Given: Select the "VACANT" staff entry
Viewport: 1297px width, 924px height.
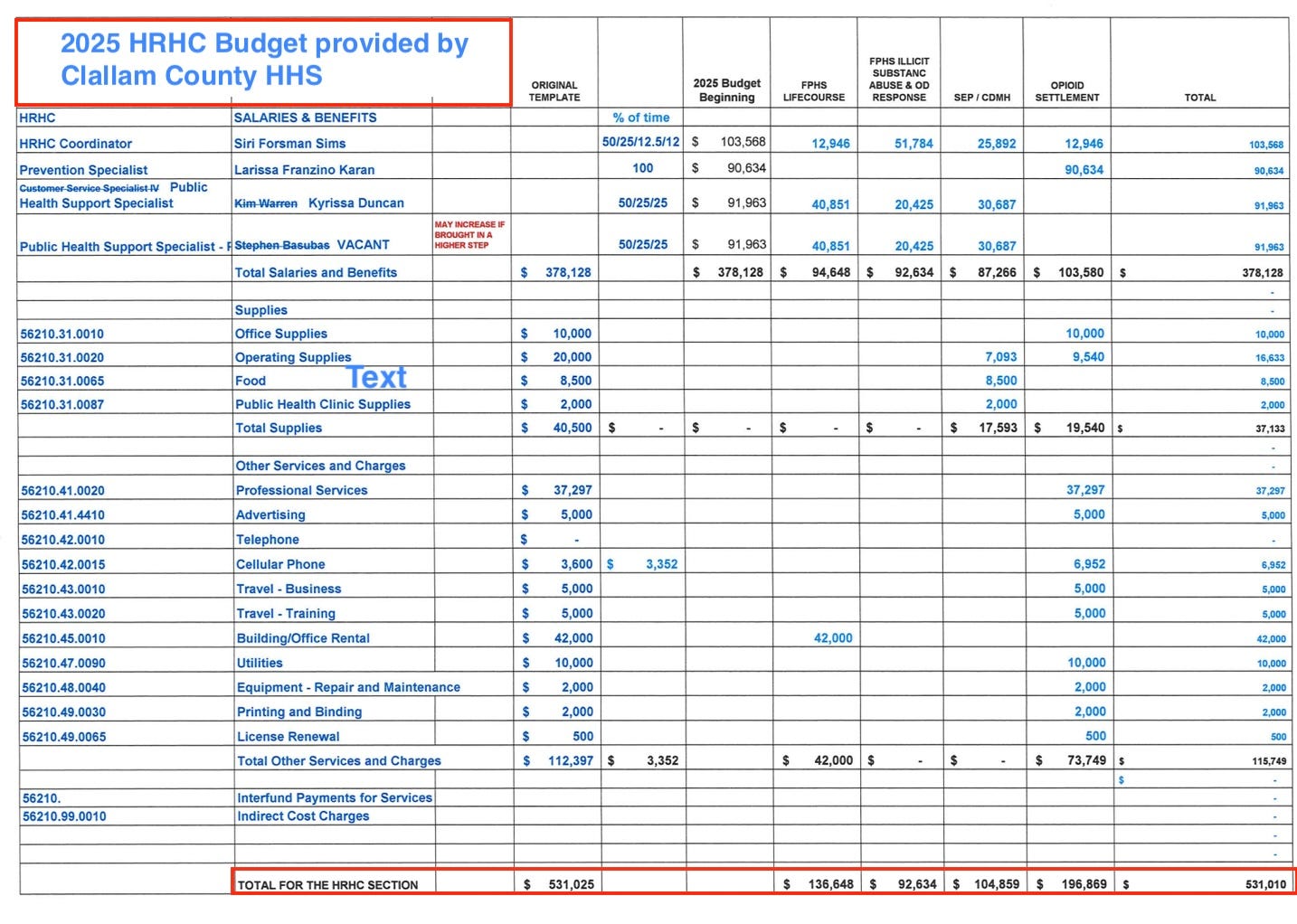Looking at the screenshot, I should click(363, 245).
